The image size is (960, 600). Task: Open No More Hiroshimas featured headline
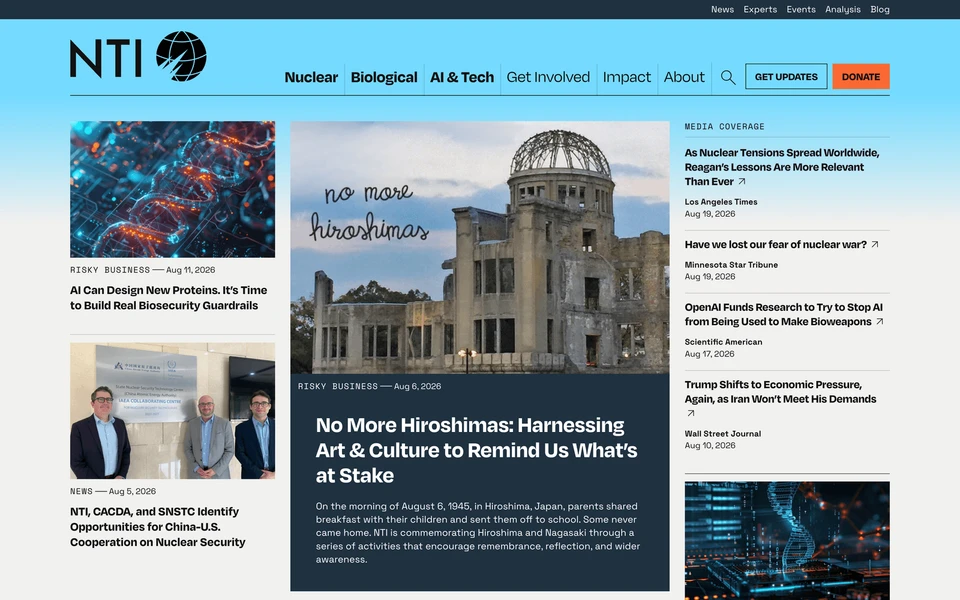click(x=476, y=450)
